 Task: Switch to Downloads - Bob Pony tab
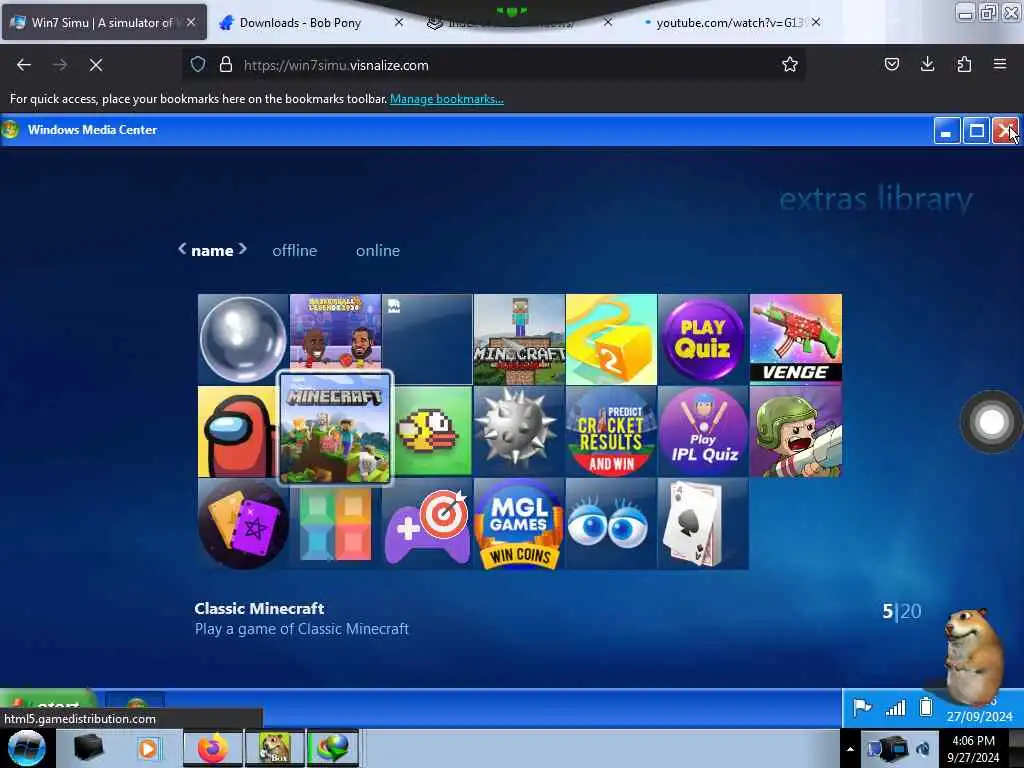pyautogui.click(x=300, y=23)
